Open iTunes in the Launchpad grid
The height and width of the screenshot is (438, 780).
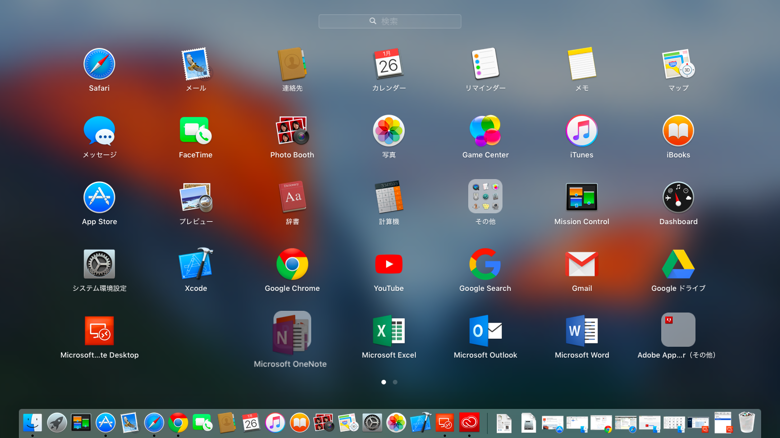[x=582, y=131]
